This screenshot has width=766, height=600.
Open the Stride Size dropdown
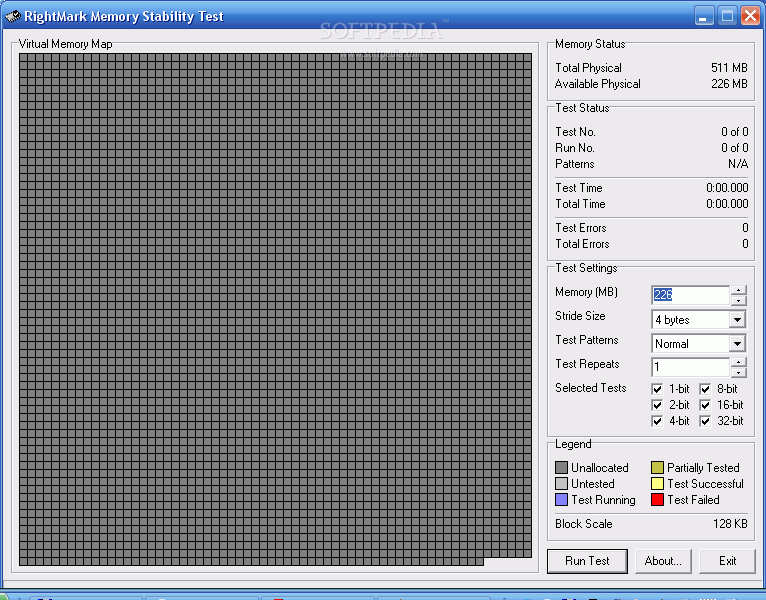737,320
